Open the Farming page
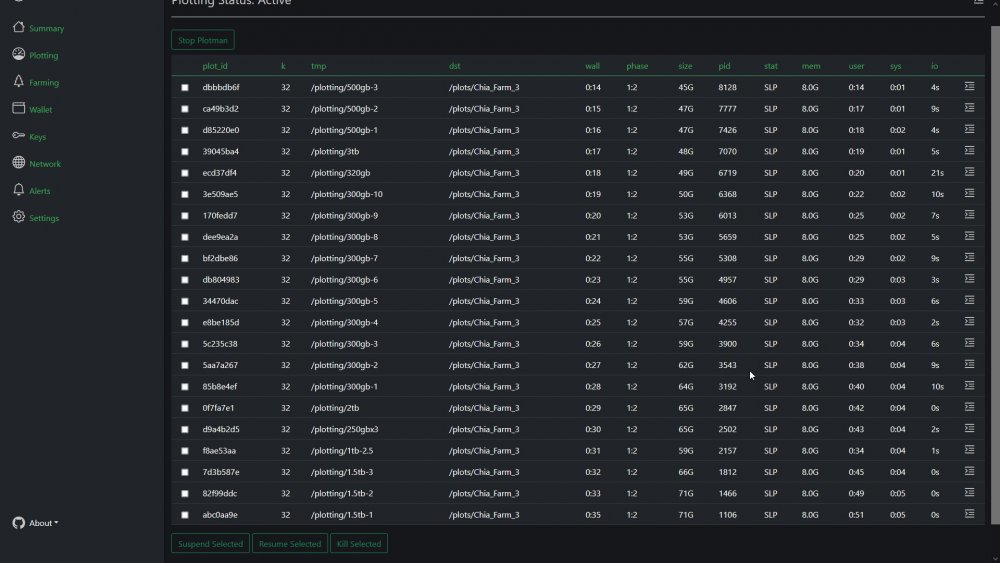This screenshot has width=1000, height=563. (x=44, y=82)
